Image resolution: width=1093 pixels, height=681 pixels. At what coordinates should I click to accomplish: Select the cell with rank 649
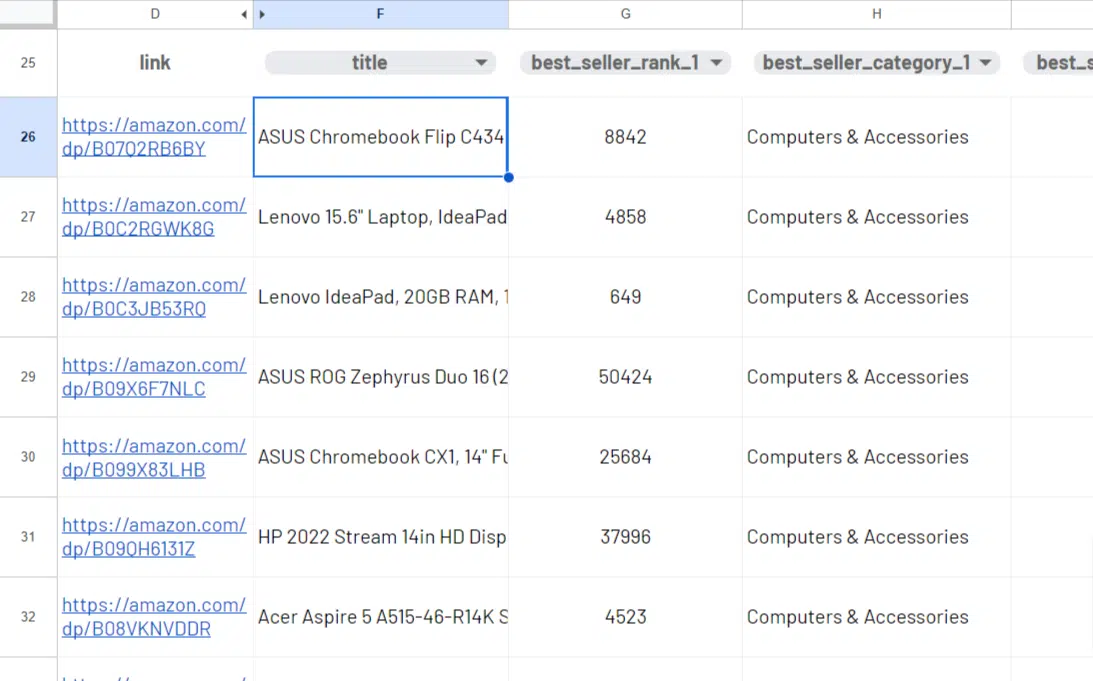(625, 297)
